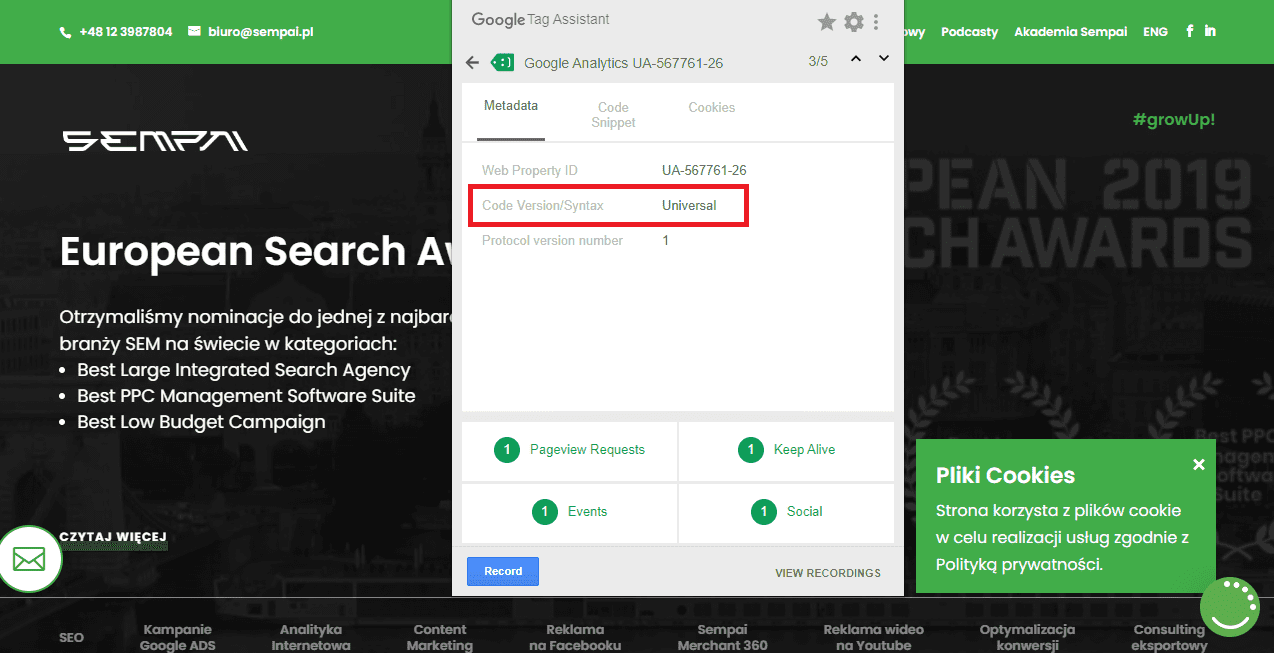
Task: Click Google Analytics UA-567761-26 header title
Action: pyautogui.click(x=623, y=63)
